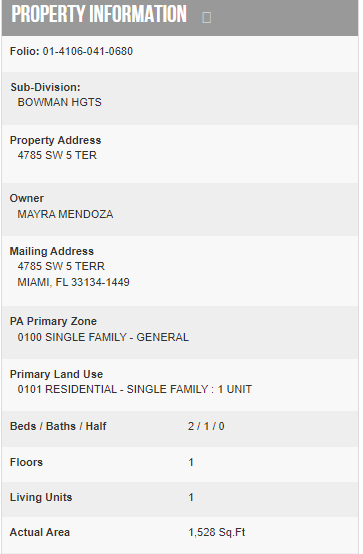Click Beds / Baths / Half value 2 / 1 / 0
363x554 pixels.
[x=206, y=426]
